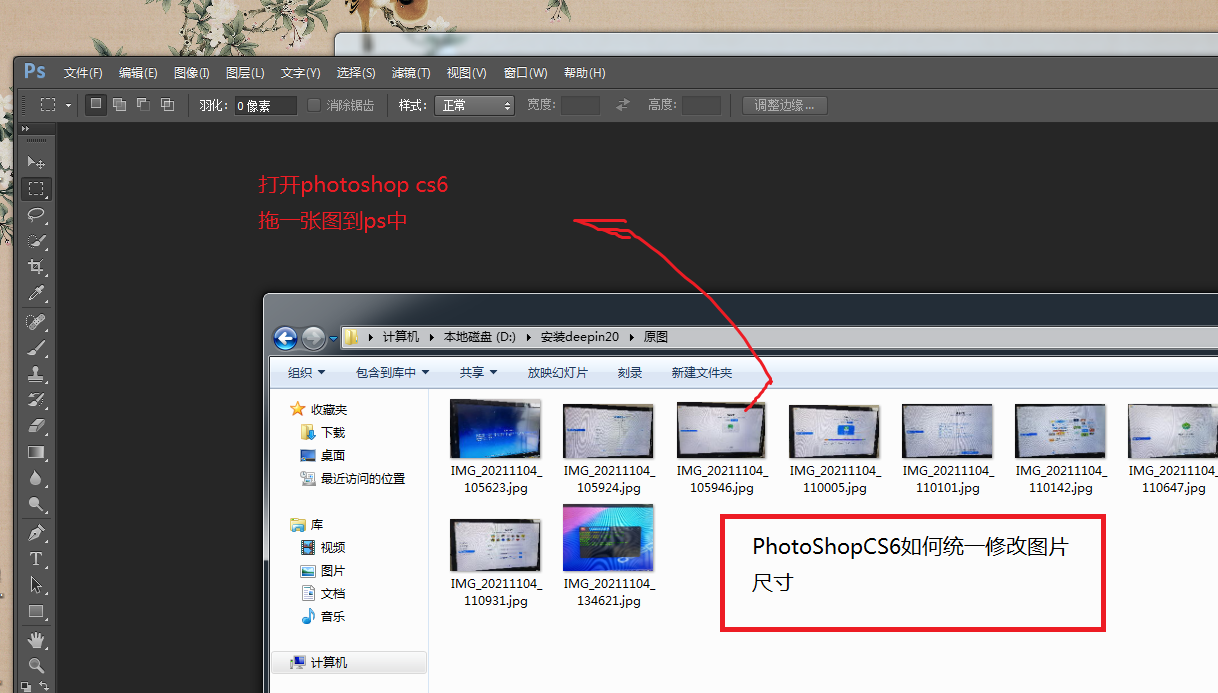Click Forward button in Explorer window
This screenshot has height=693, width=1218.
click(x=313, y=338)
